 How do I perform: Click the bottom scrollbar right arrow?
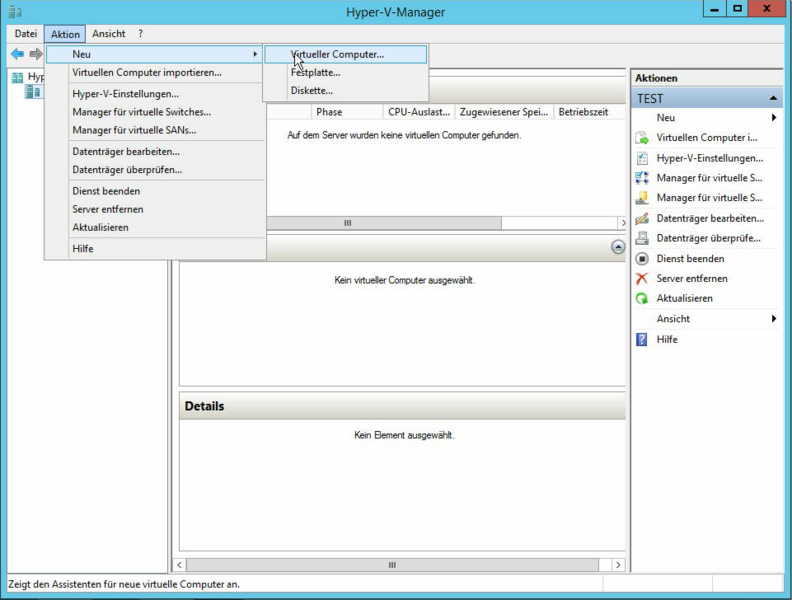(x=618, y=565)
